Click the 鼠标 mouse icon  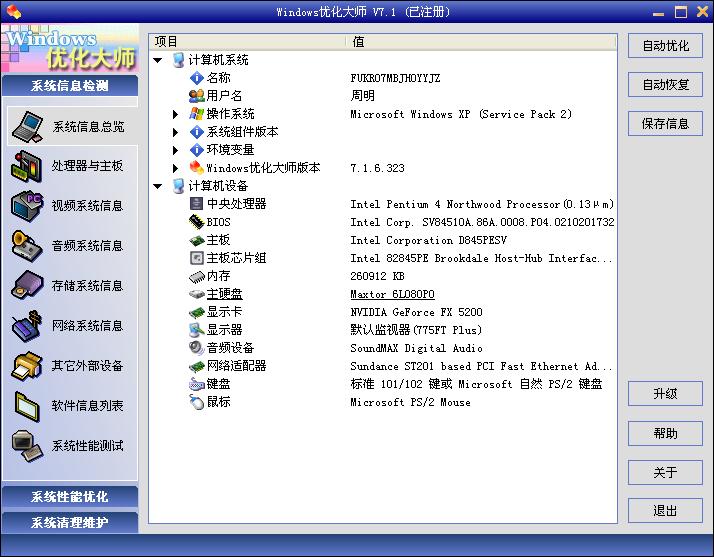point(196,402)
